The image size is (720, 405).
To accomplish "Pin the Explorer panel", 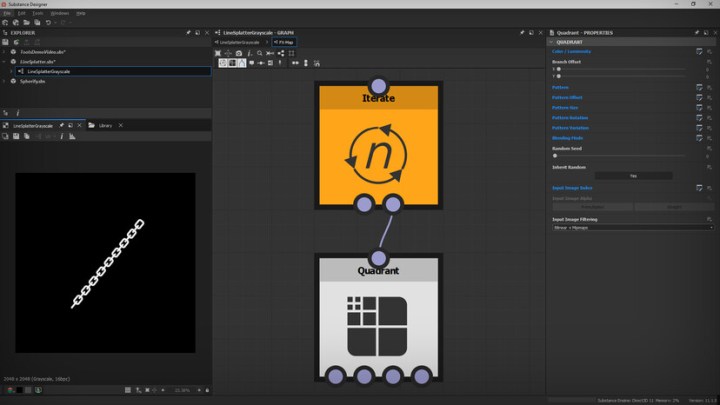I will coord(190,32).
